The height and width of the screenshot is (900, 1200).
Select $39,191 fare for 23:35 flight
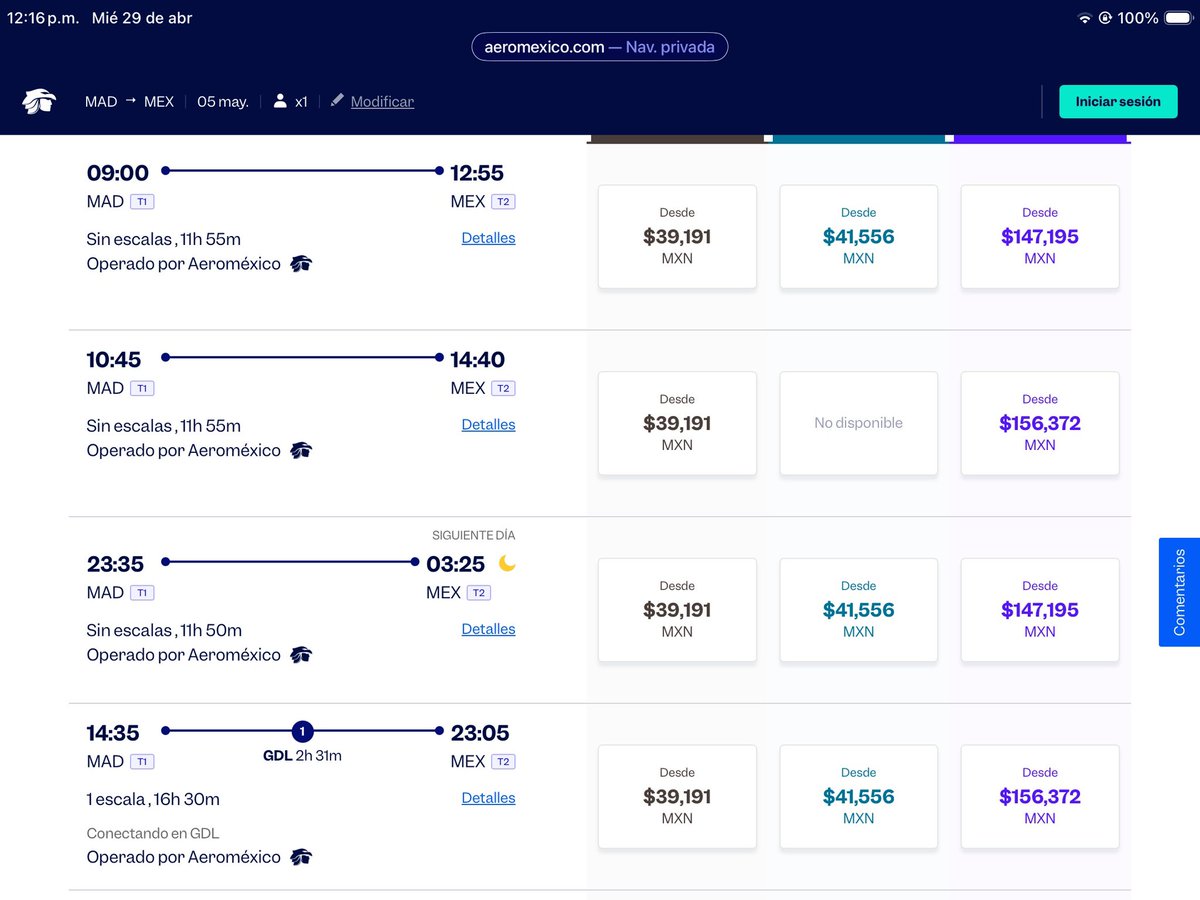(x=677, y=610)
